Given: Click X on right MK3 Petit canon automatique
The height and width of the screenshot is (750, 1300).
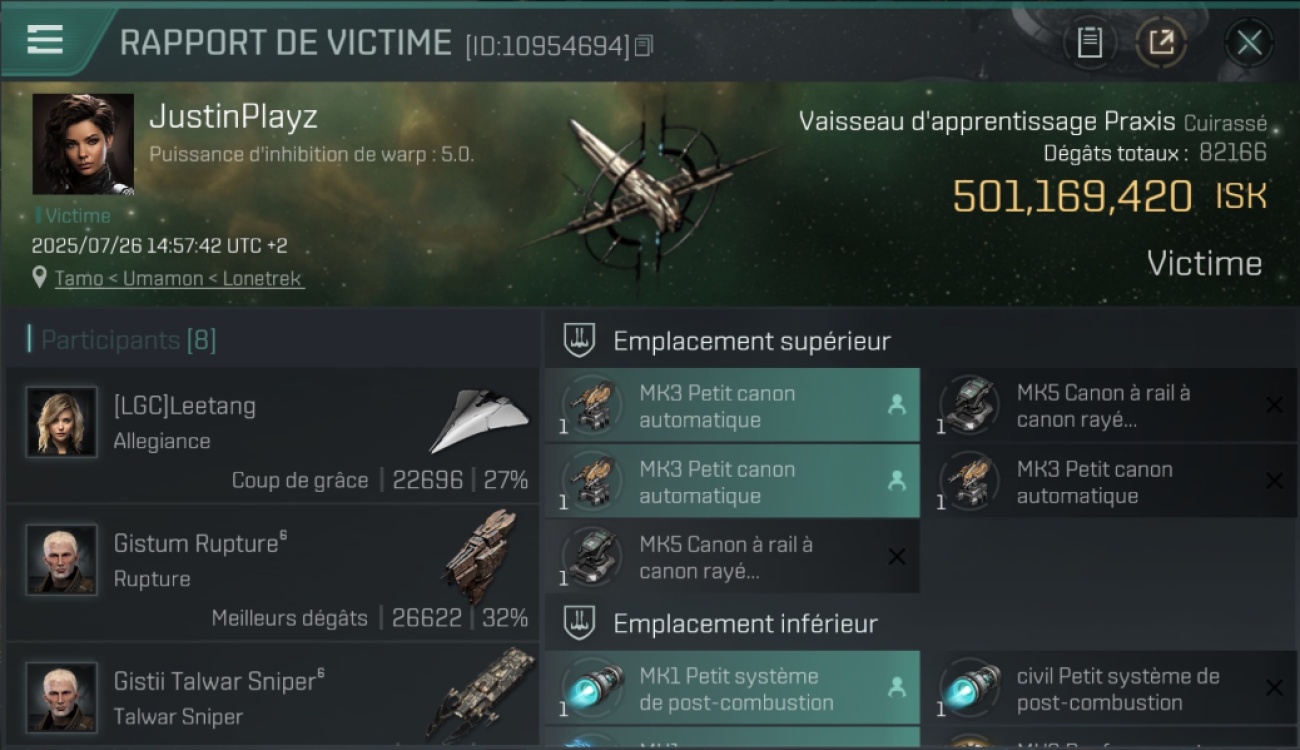Looking at the screenshot, I should click(1274, 481).
